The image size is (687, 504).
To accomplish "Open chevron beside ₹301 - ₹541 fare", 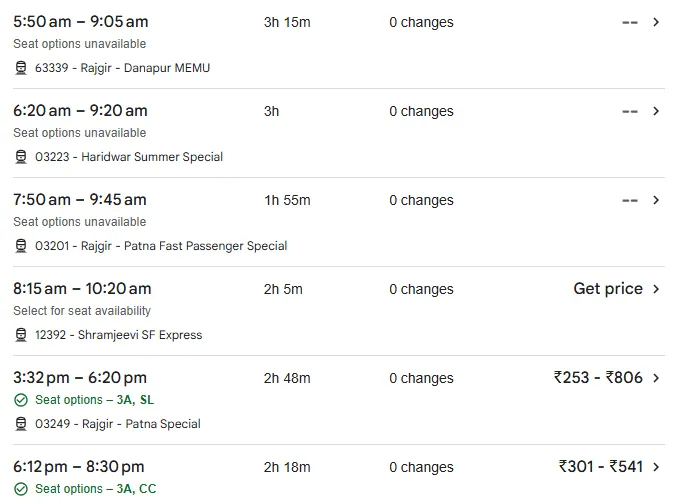I will [x=656, y=467].
